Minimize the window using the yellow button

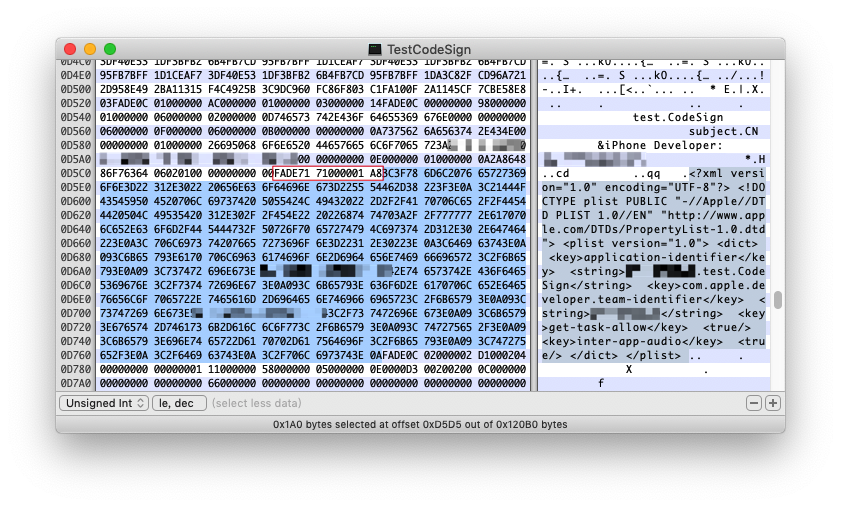[x=90, y=49]
